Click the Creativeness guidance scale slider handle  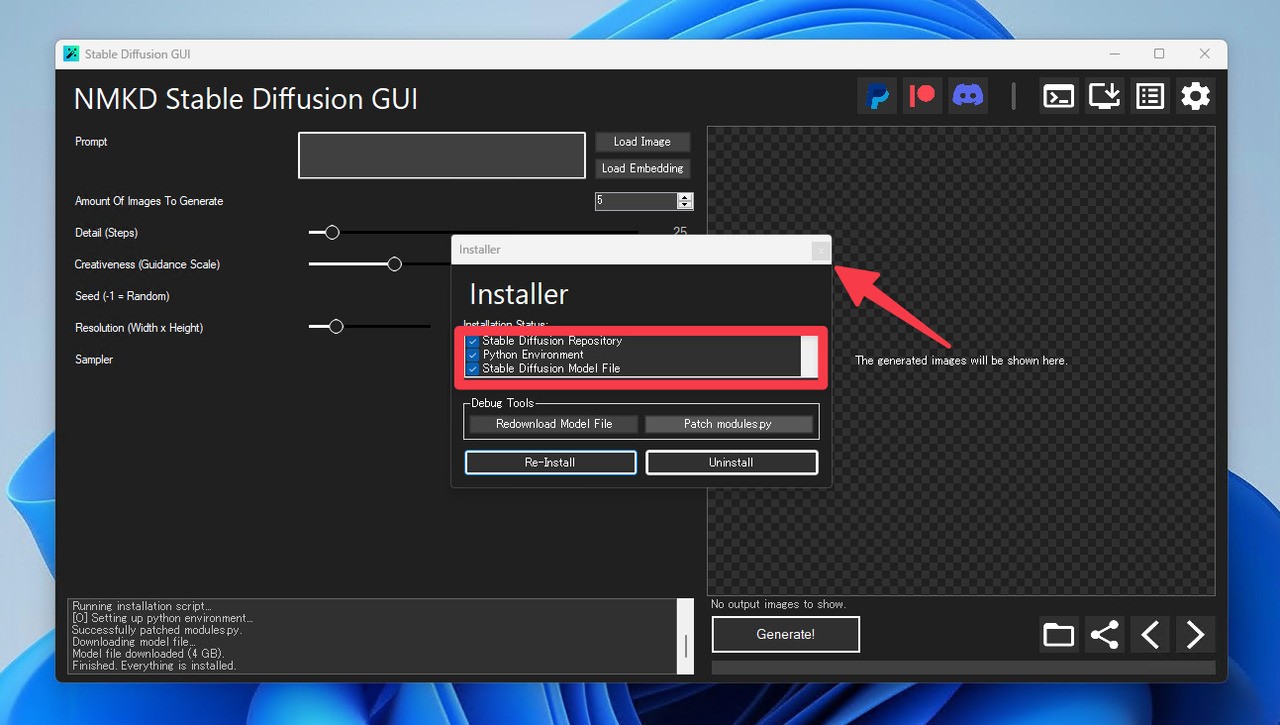pos(394,264)
